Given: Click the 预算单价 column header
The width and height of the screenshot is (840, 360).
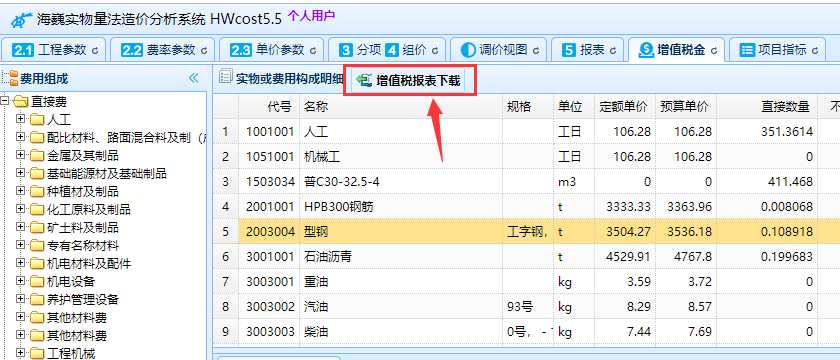Looking at the screenshot, I should [686, 107].
